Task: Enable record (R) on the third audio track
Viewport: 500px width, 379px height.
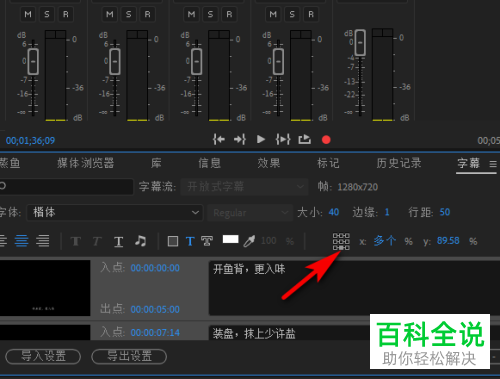Action: coord(229,14)
